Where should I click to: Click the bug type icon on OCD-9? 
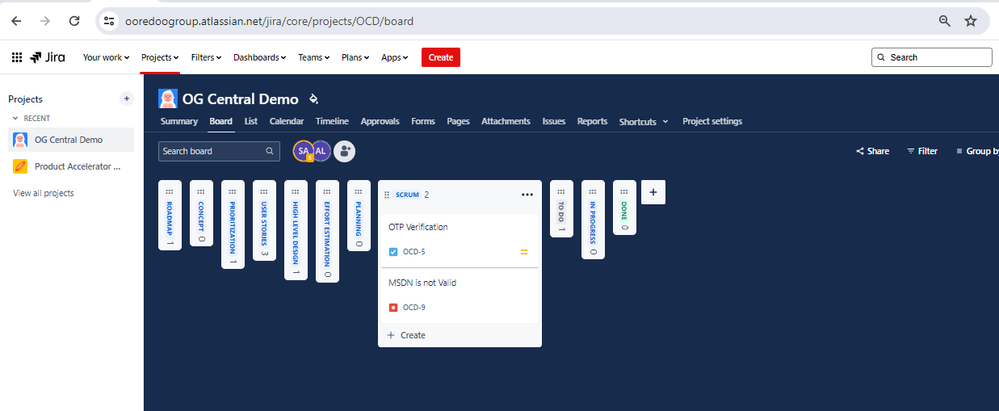tap(393, 307)
